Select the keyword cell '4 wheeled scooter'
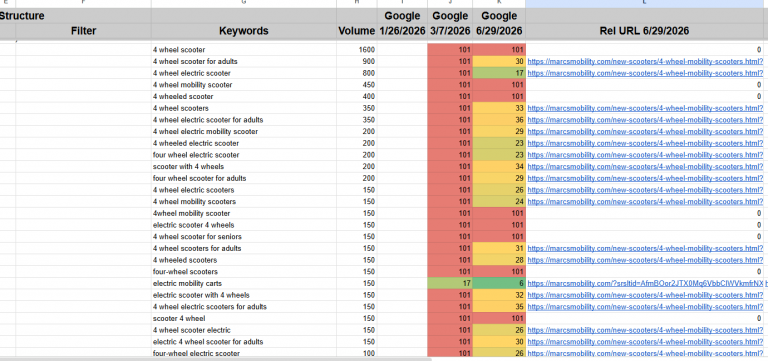768x361 pixels. pyautogui.click(x=243, y=97)
